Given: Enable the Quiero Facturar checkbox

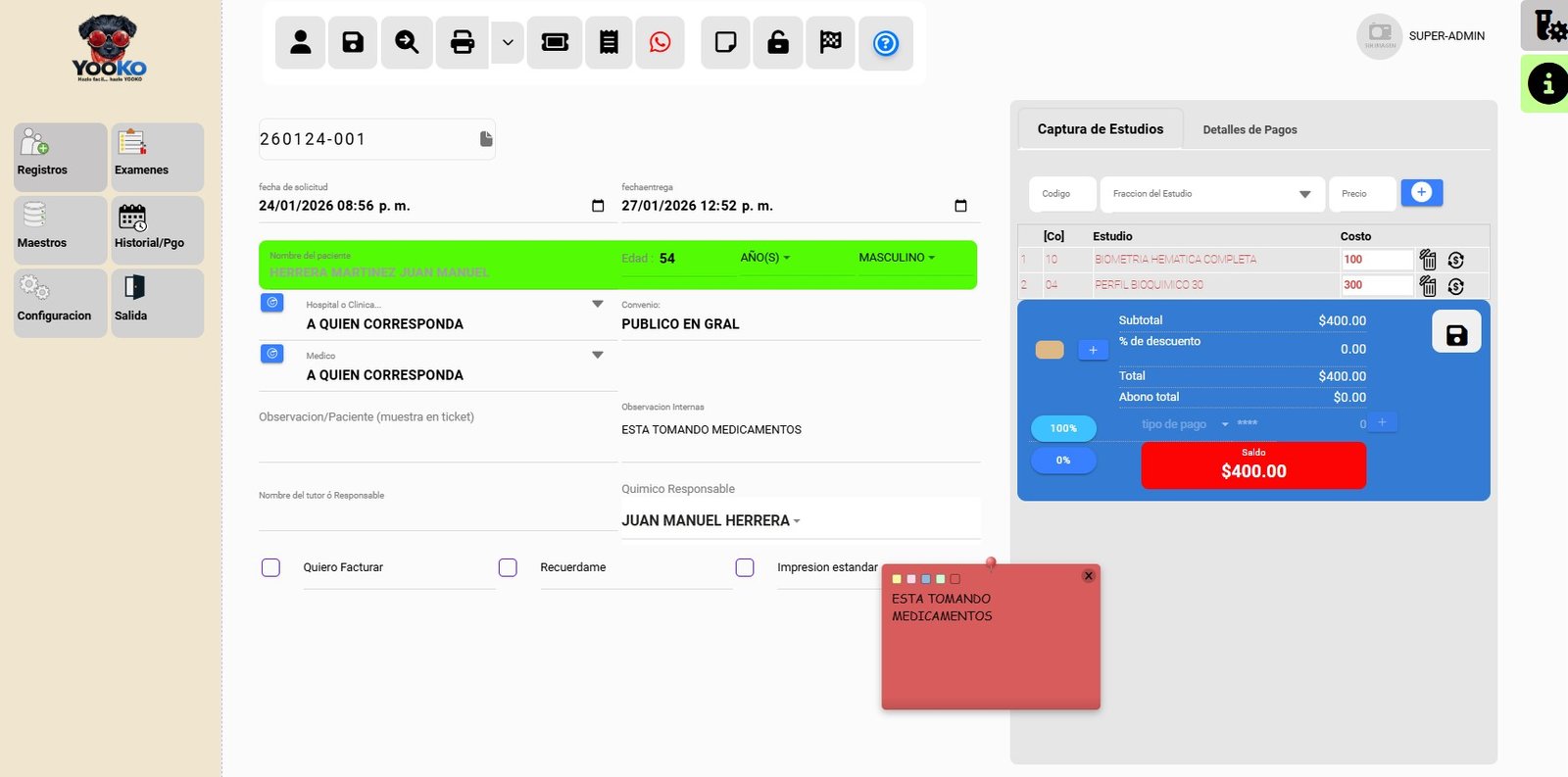Looking at the screenshot, I should tap(270, 567).
